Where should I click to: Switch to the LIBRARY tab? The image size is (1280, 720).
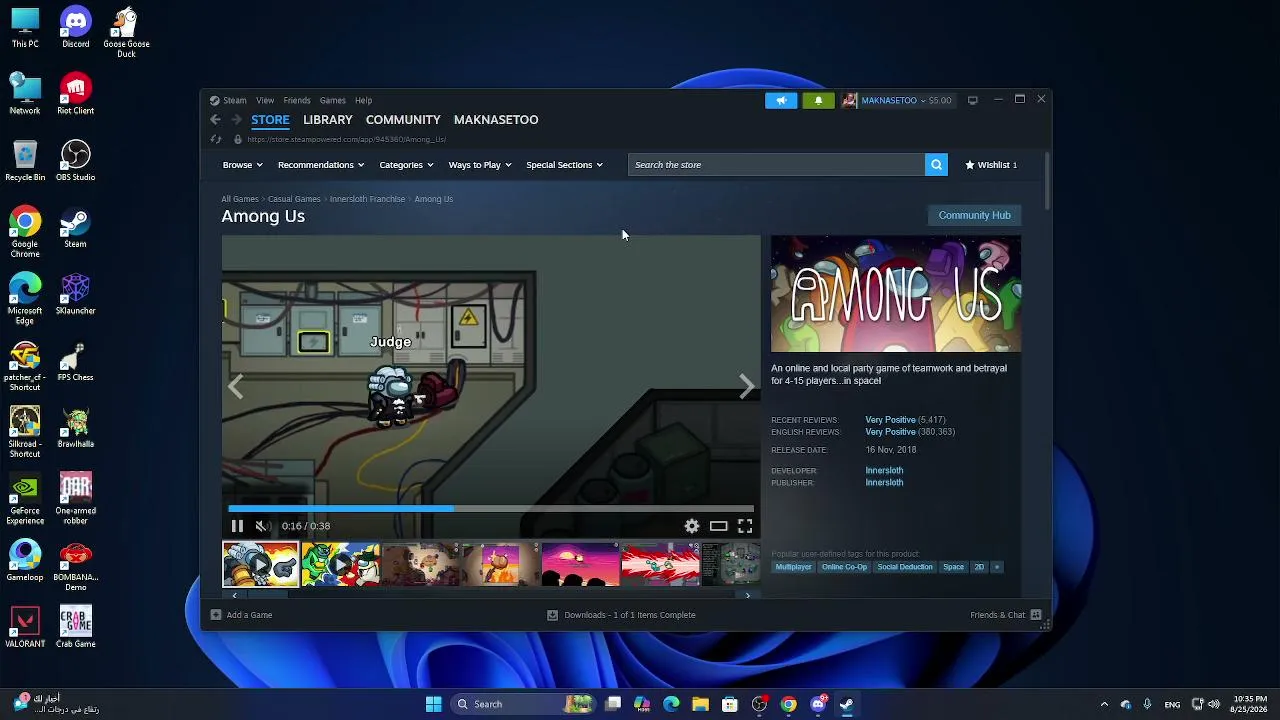(x=328, y=120)
